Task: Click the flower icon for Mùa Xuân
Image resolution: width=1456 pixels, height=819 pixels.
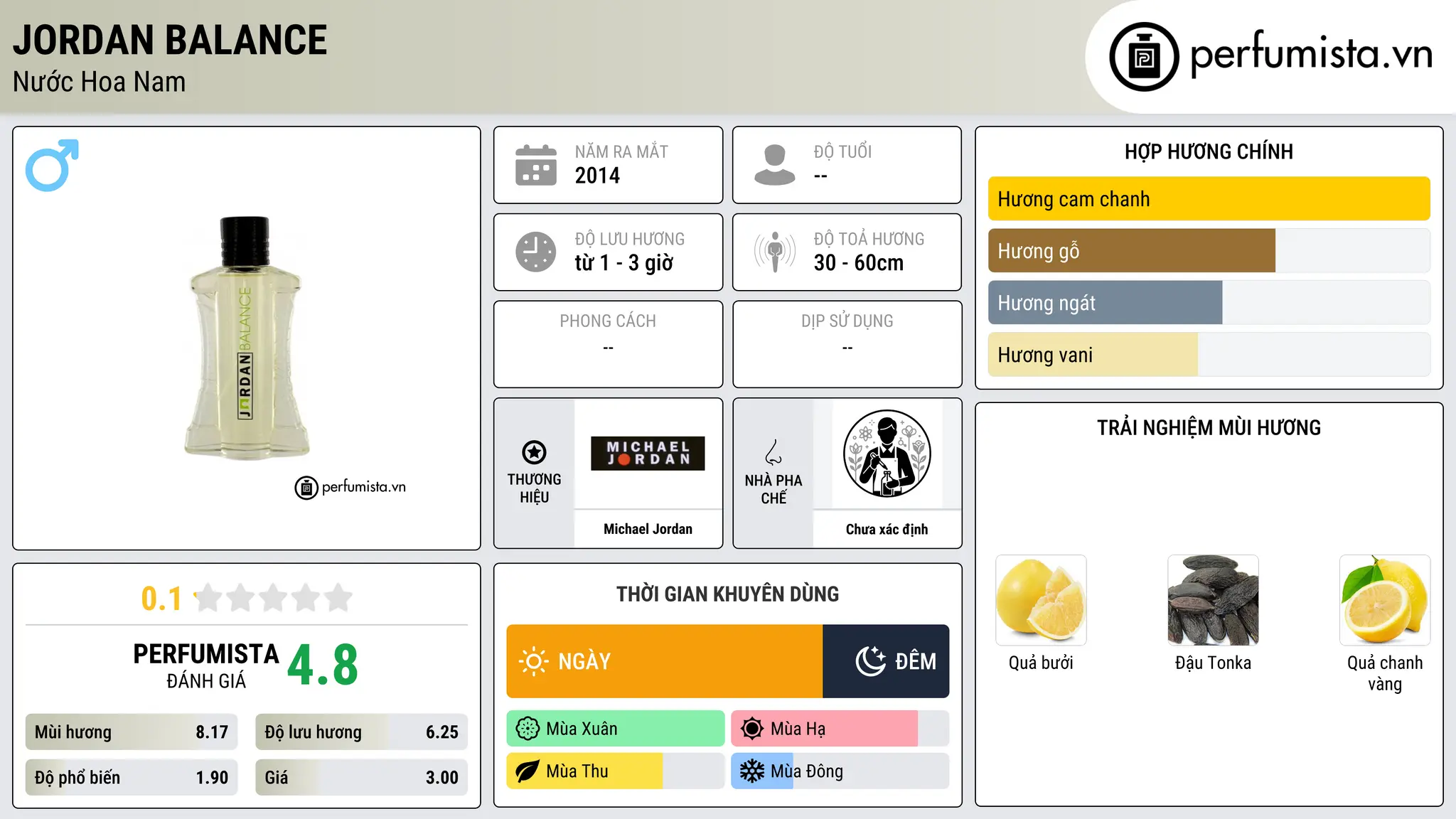Action: tap(528, 729)
